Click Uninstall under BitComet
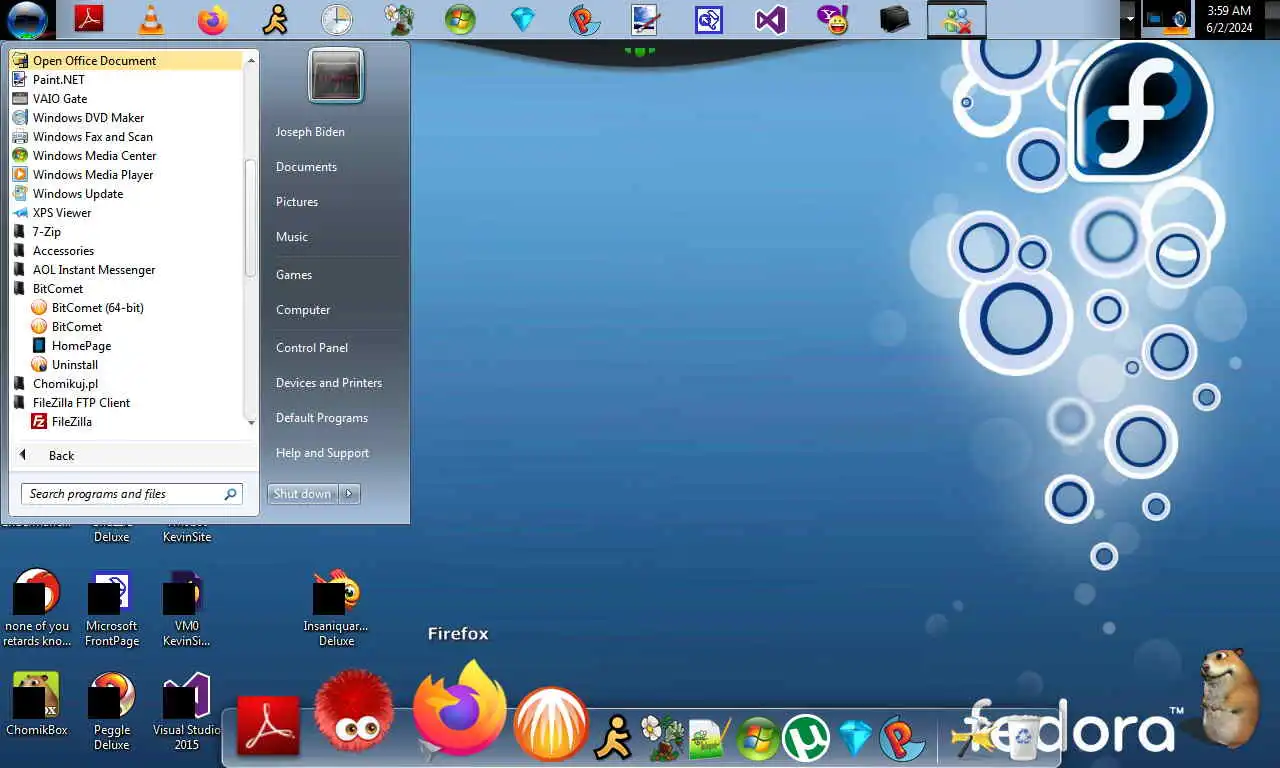This screenshot has width=1280, height=768. point(74,364)
